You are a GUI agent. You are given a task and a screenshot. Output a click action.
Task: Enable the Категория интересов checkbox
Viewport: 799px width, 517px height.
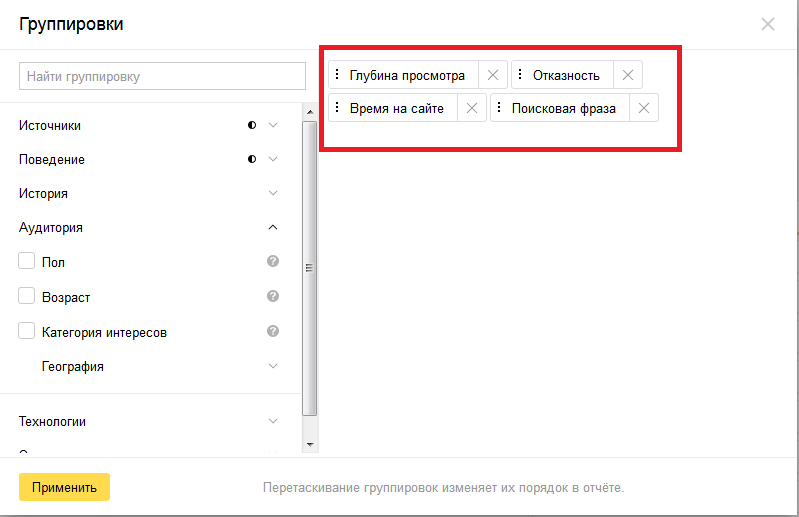click(x=26, y=331)
